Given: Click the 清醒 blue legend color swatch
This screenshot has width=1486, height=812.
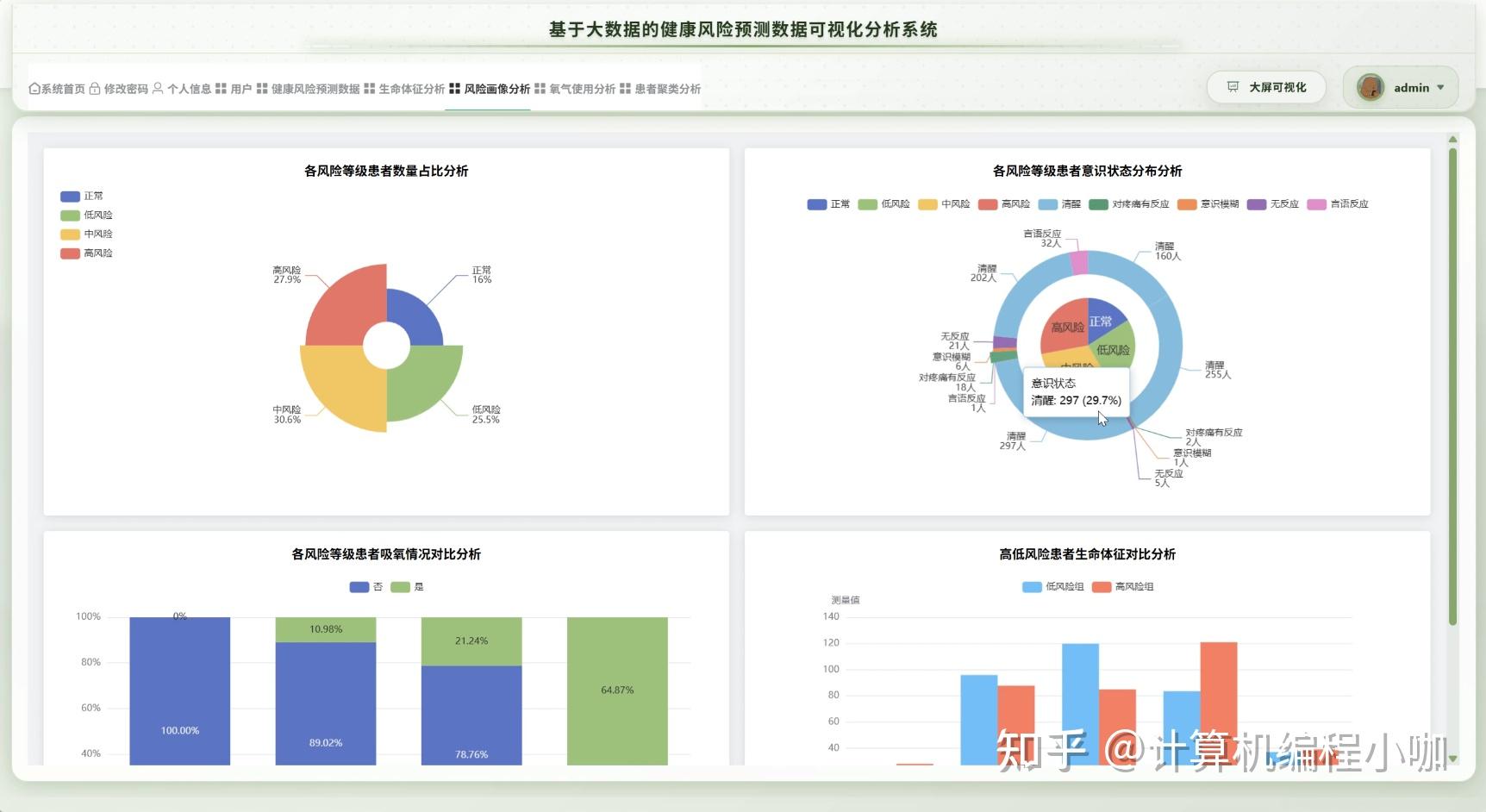Looking at the screenshot, I should pos(1046,204).
